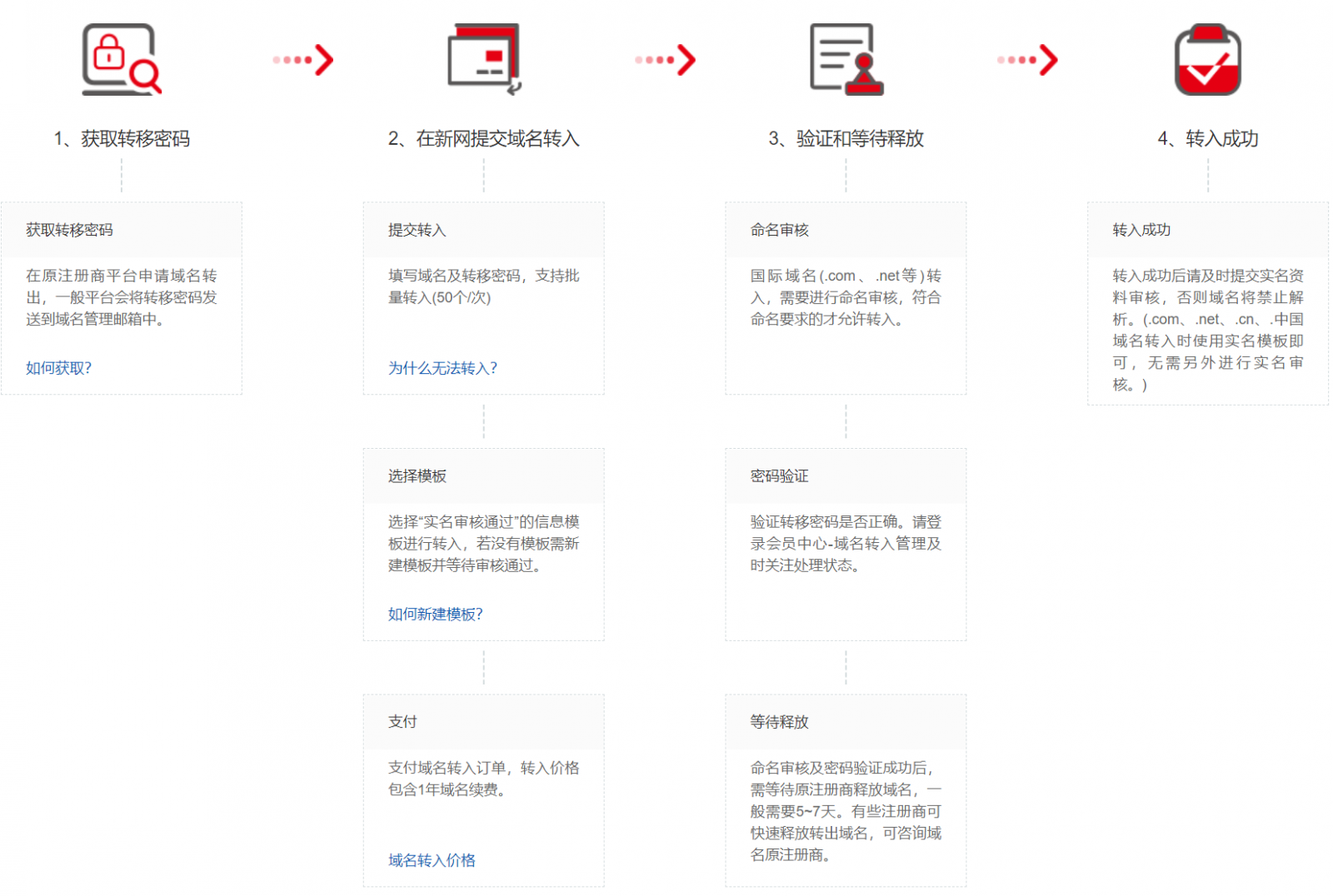Click the arrow between step 3 and 4
This screenshot has height=896, width=1333.
point(1027,60)
